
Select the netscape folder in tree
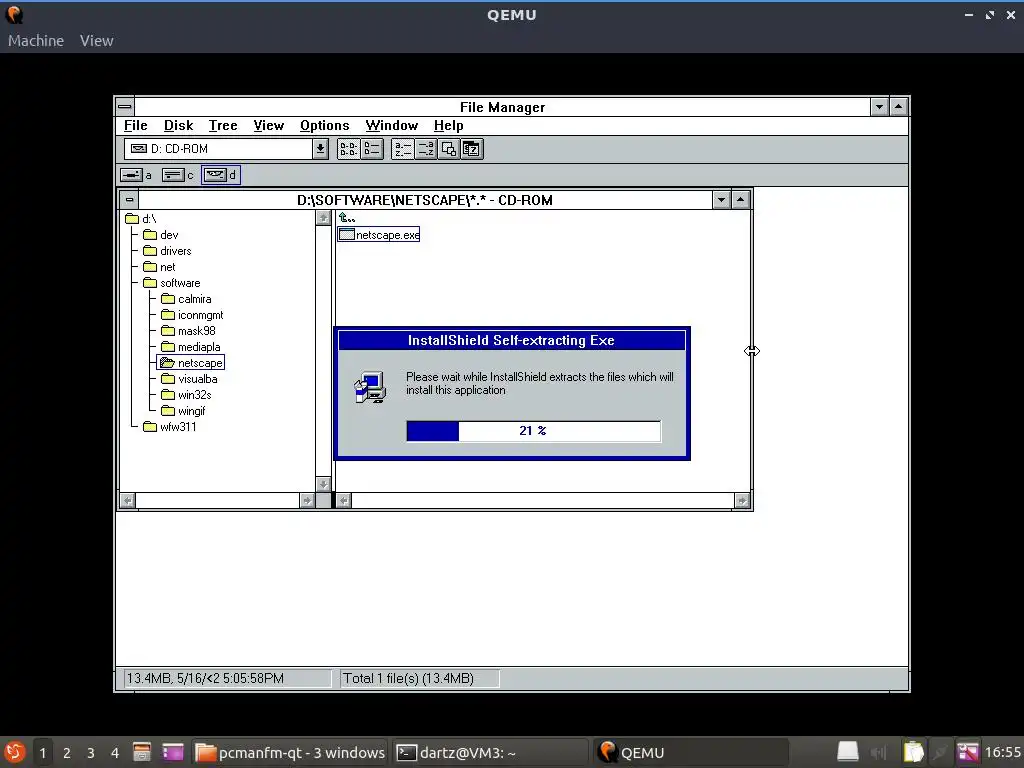point(191,363)
